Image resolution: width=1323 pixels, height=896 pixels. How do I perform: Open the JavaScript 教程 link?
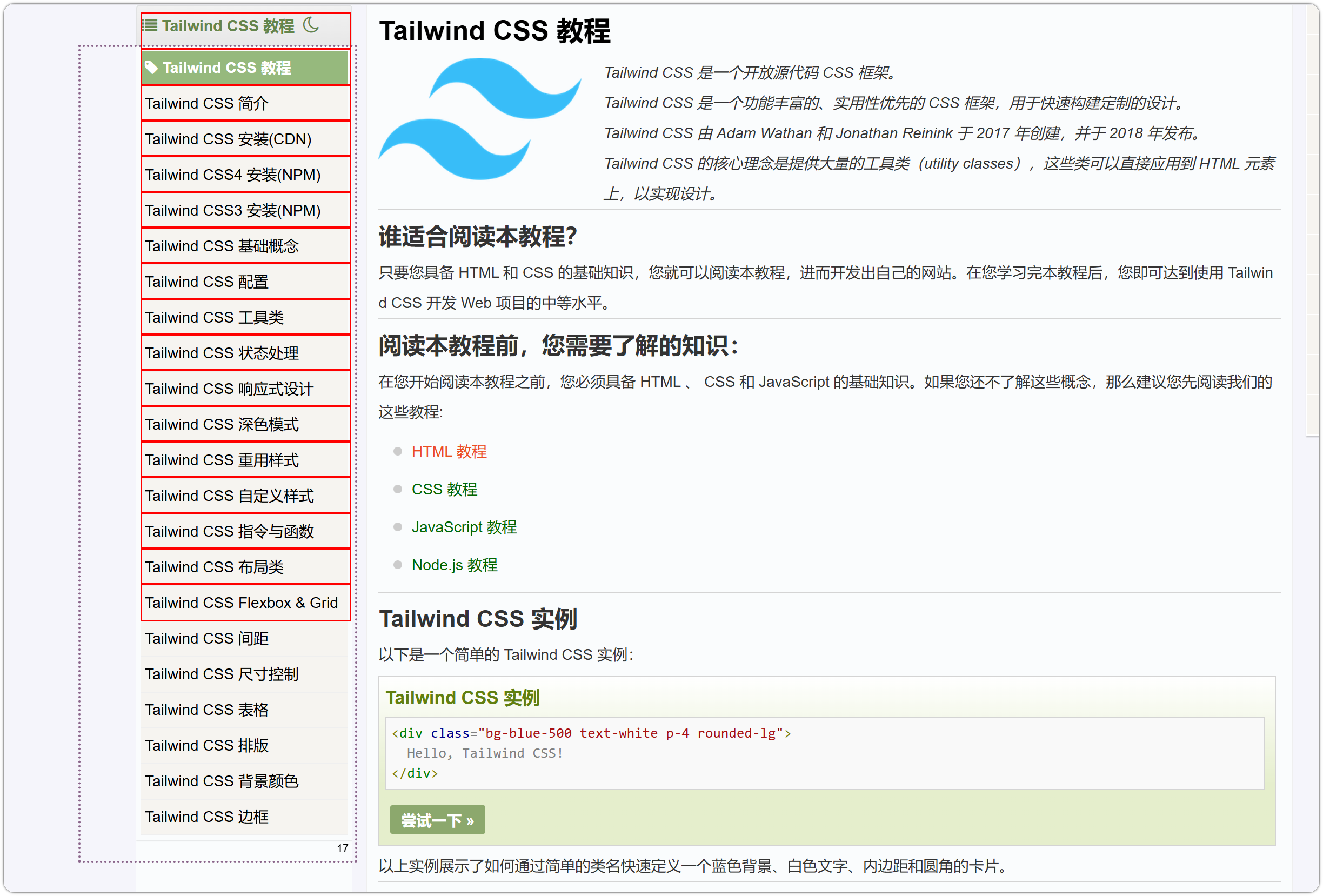[465, 527]
